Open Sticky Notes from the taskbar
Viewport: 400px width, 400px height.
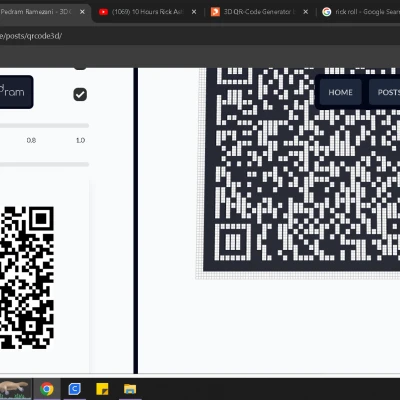[x=102, y=389]
